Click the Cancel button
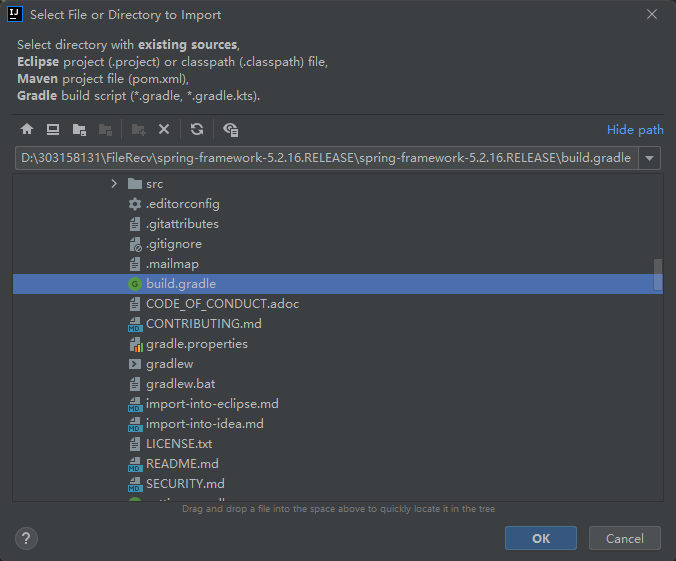This screenshot has width=676, height=561. click(625, 538)
